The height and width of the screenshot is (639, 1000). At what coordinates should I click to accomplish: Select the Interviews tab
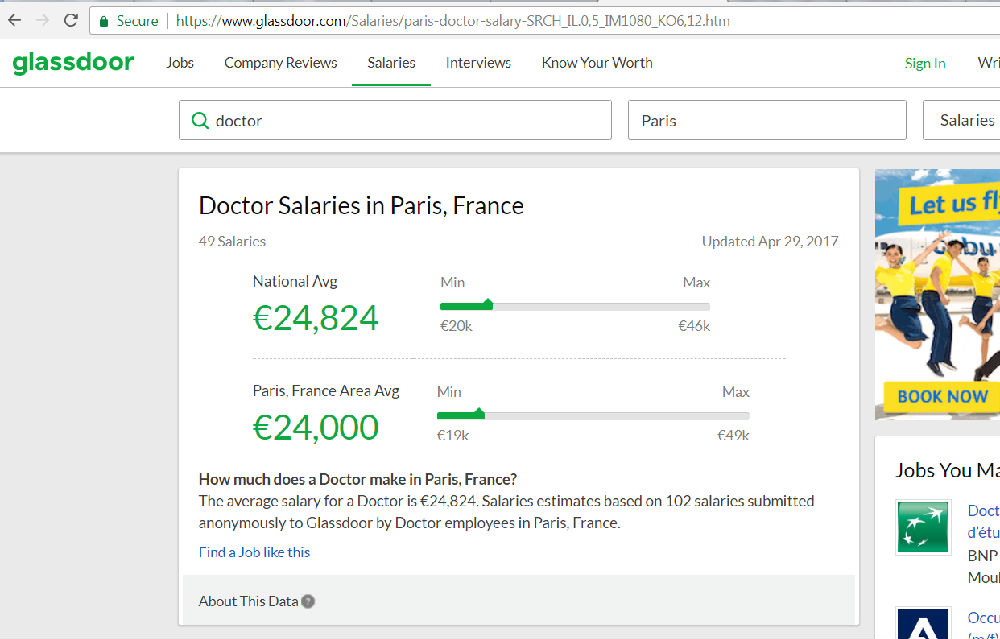[x=478, y=63]
